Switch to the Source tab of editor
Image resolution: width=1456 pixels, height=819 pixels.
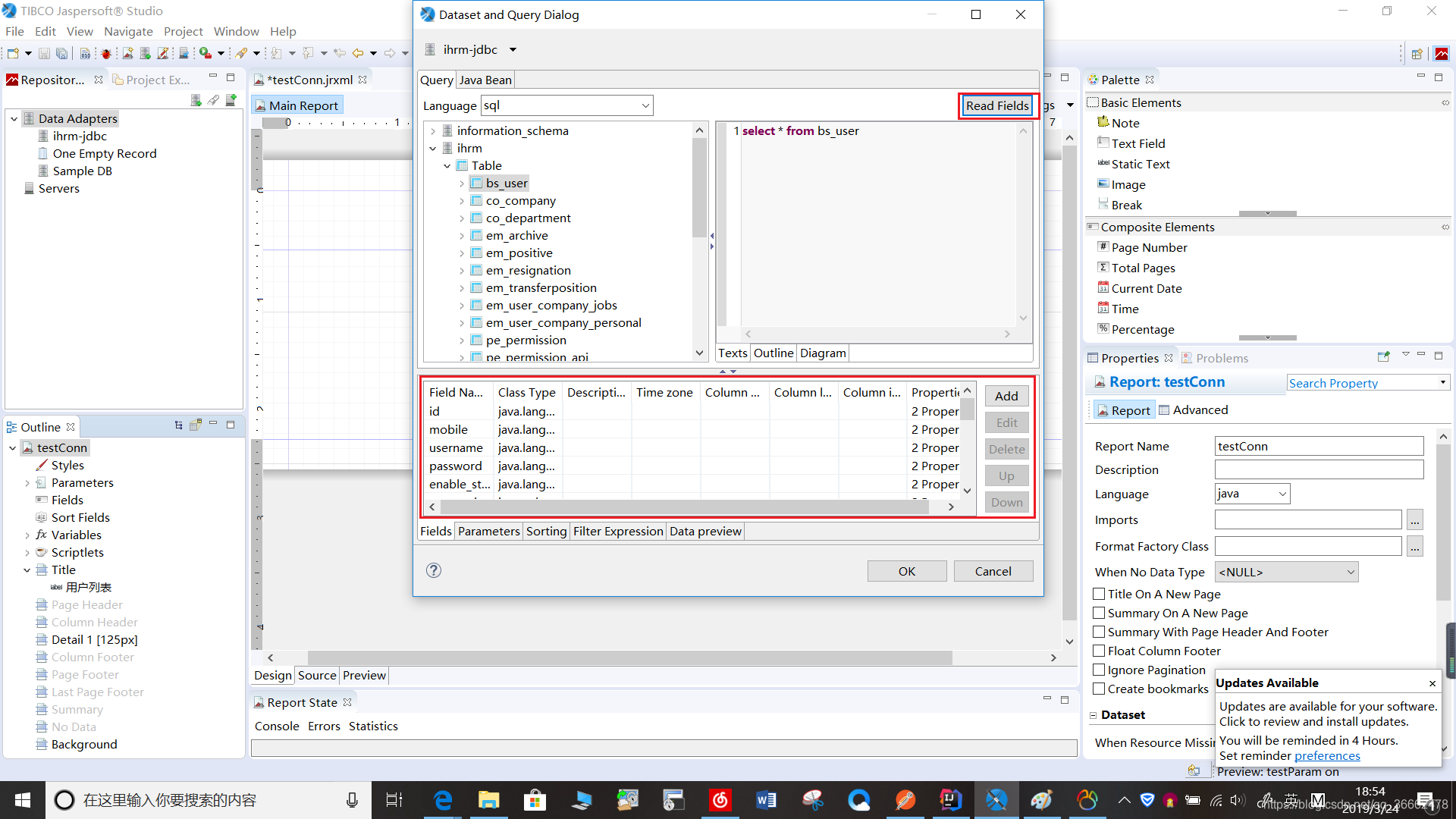pyautogui.click(x=317, y=675)
